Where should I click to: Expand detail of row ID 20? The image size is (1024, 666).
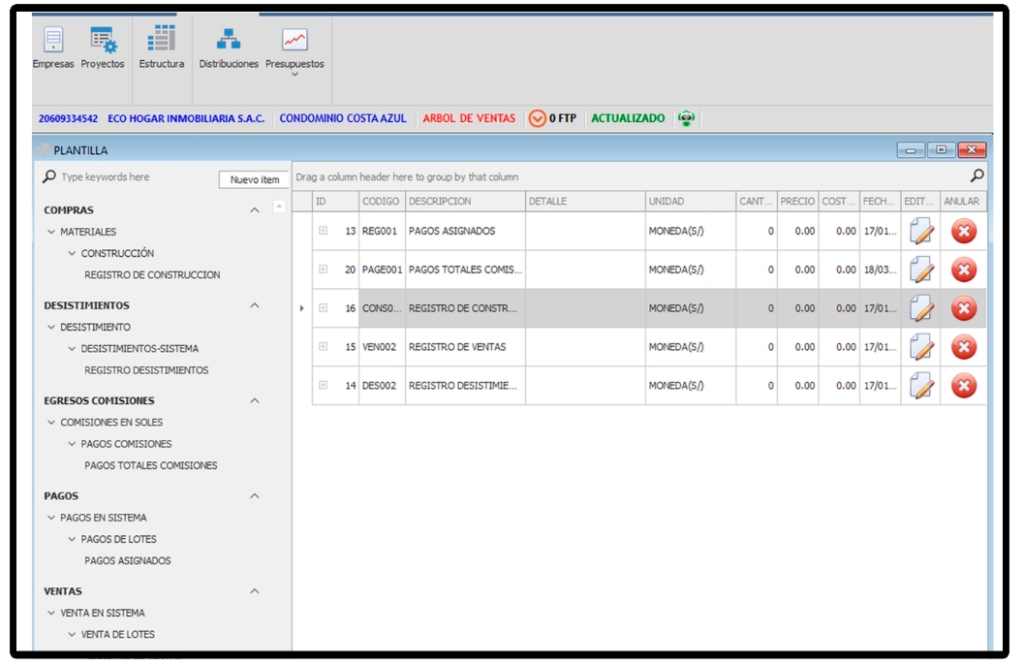click(323, 269)
